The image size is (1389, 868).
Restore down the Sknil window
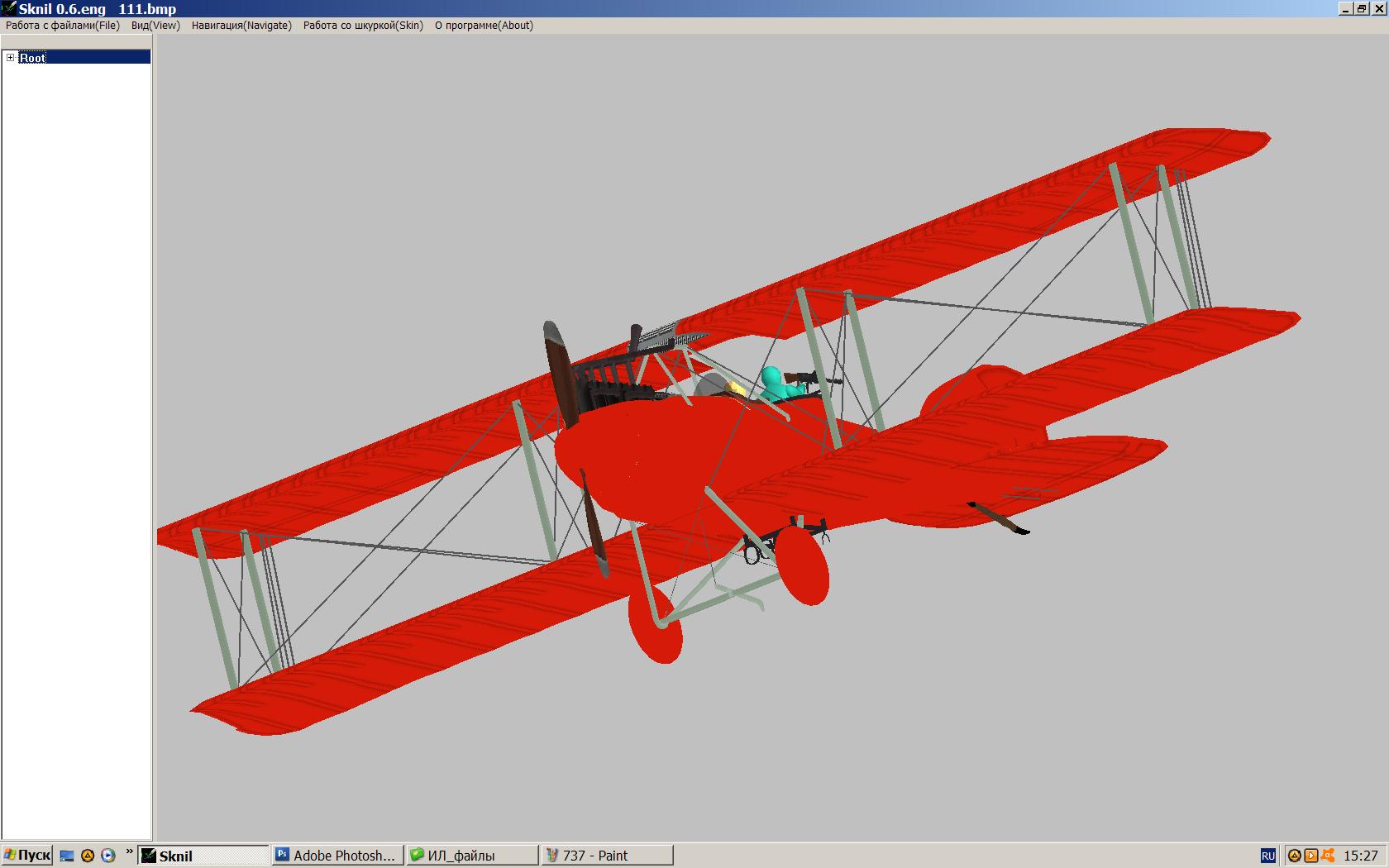pos(1361,9)
